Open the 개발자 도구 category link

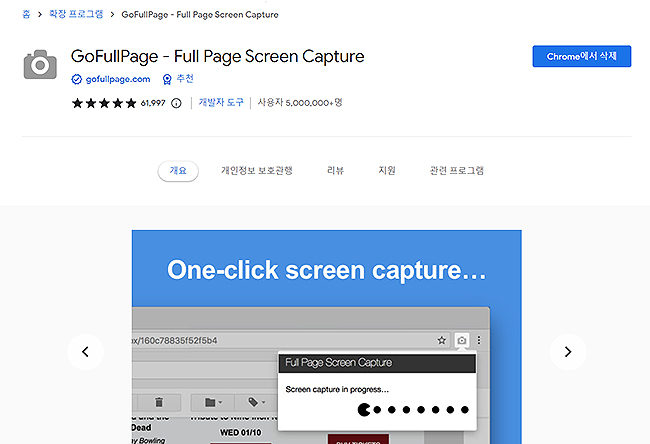pyautogui.click(x=221, y=102)
